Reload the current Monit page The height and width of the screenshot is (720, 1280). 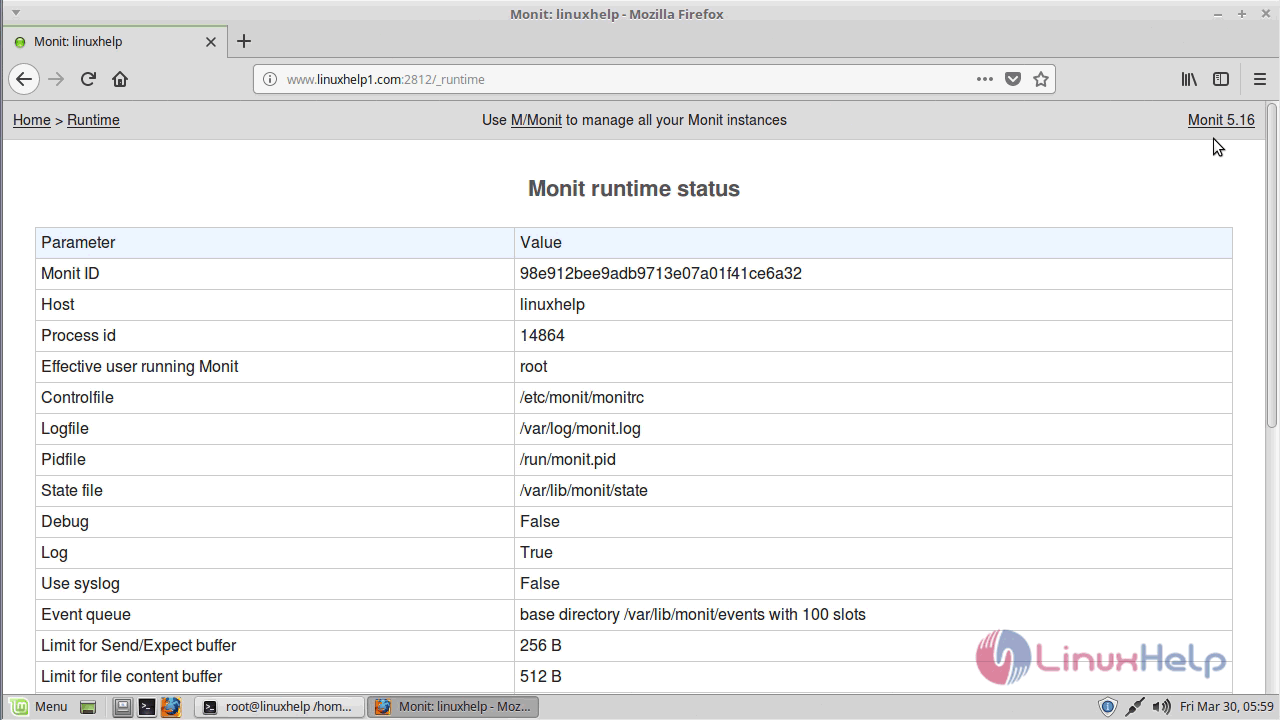coord(88,79)
